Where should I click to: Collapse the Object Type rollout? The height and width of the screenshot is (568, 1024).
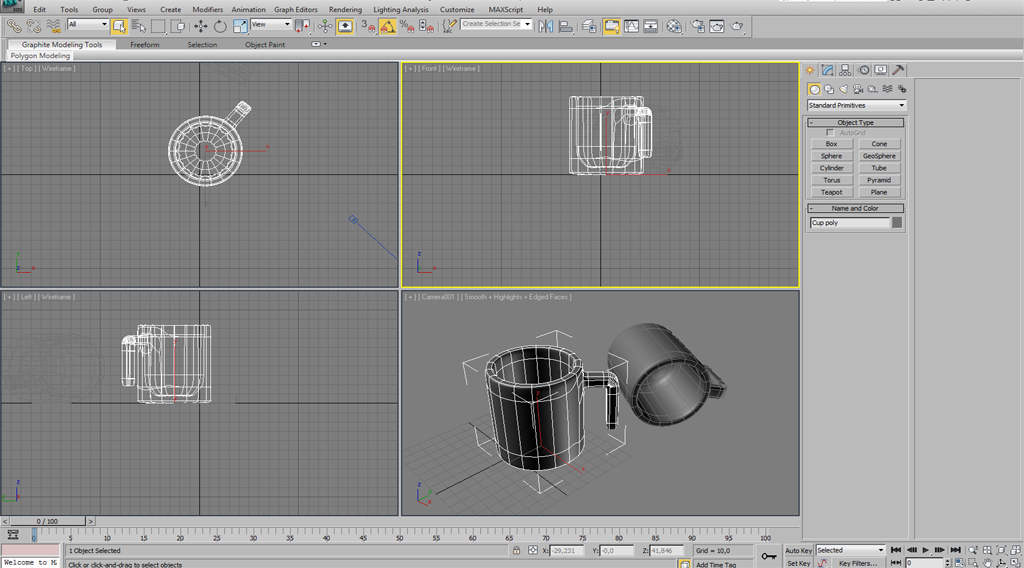coord(856,122)
